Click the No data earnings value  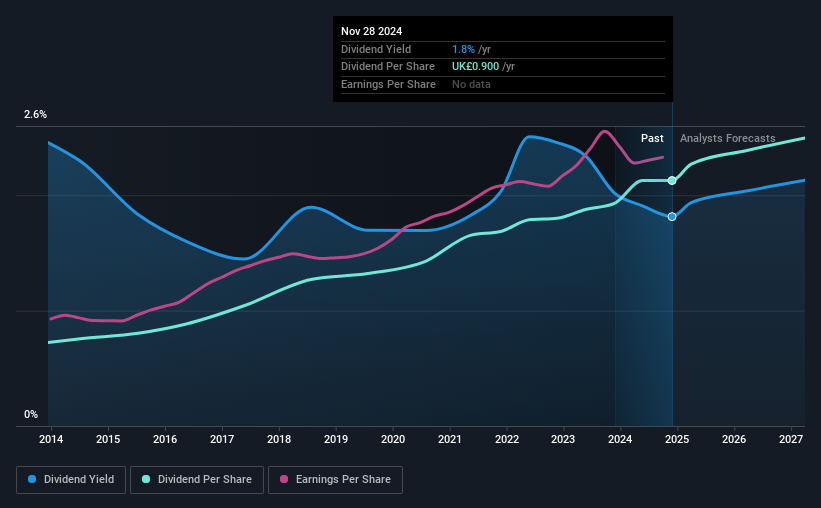pos(471,84)
